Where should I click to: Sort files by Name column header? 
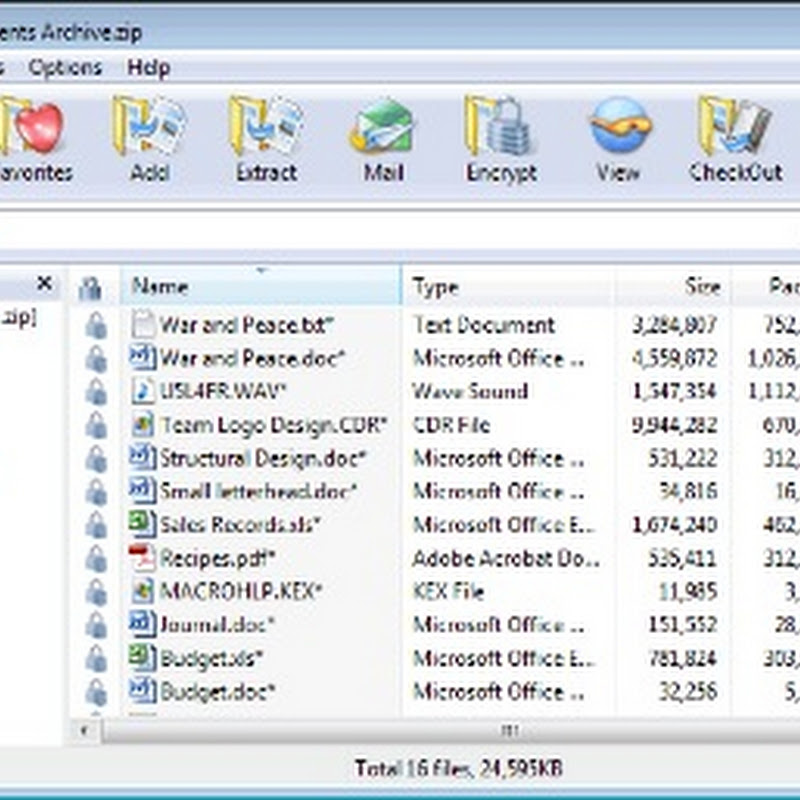pos(261,286)
